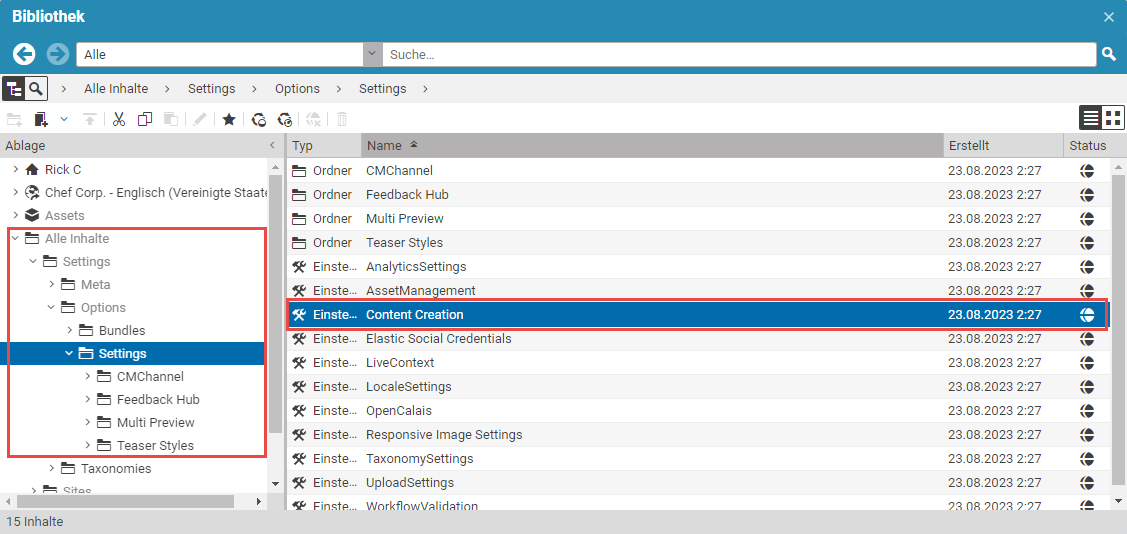Screen dimensions: 1127x534
Task: Select the OpenCalais row
Action: (699, 411)
